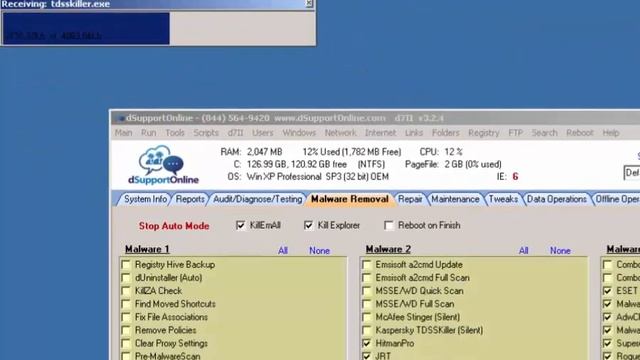The height and width of the screenshot is (360, 640).
Task: Click OS text Win XP Professional
Action: (x=284, y=177)
